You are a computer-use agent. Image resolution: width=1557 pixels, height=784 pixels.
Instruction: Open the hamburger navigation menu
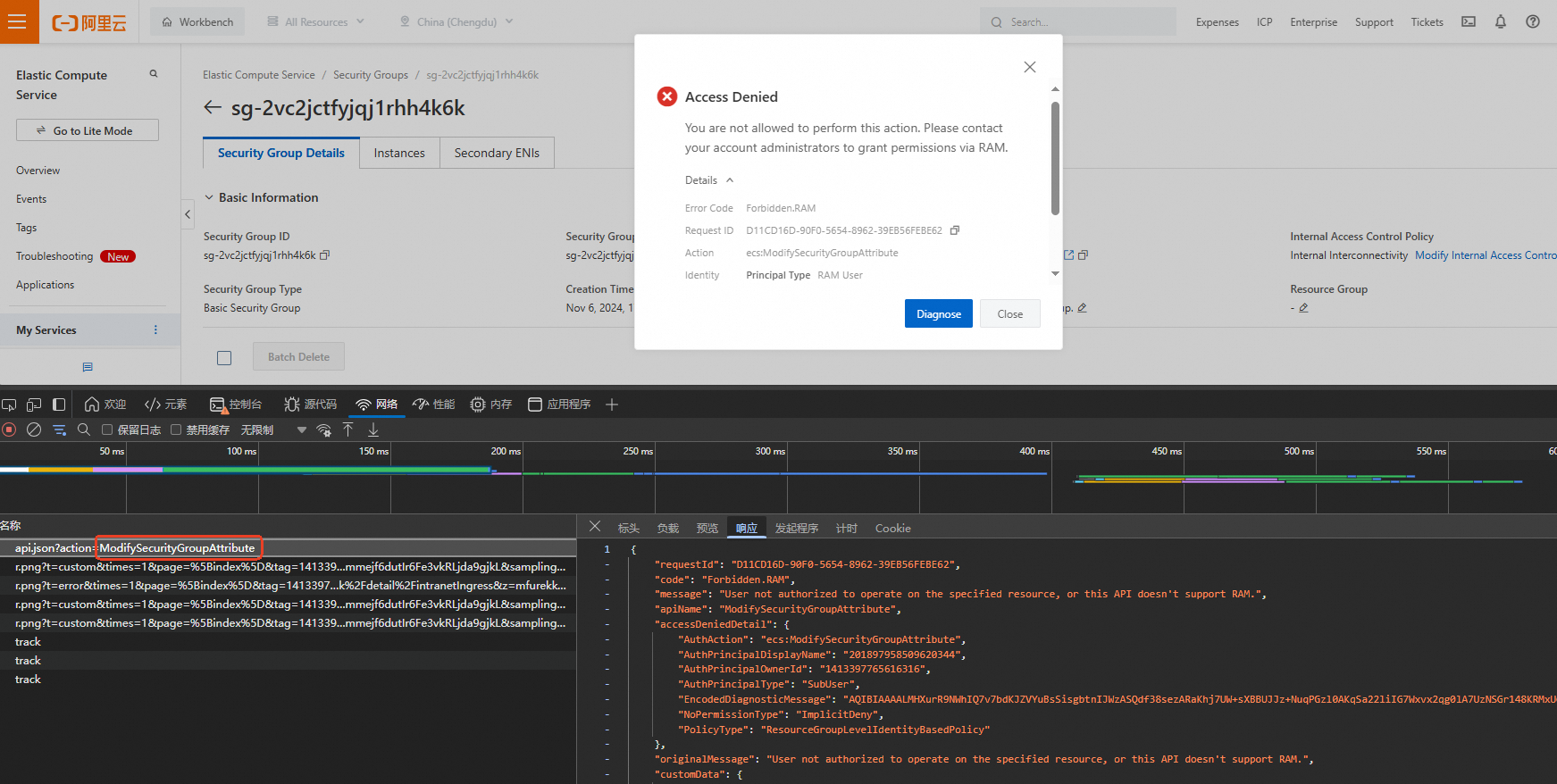(19, 21)
